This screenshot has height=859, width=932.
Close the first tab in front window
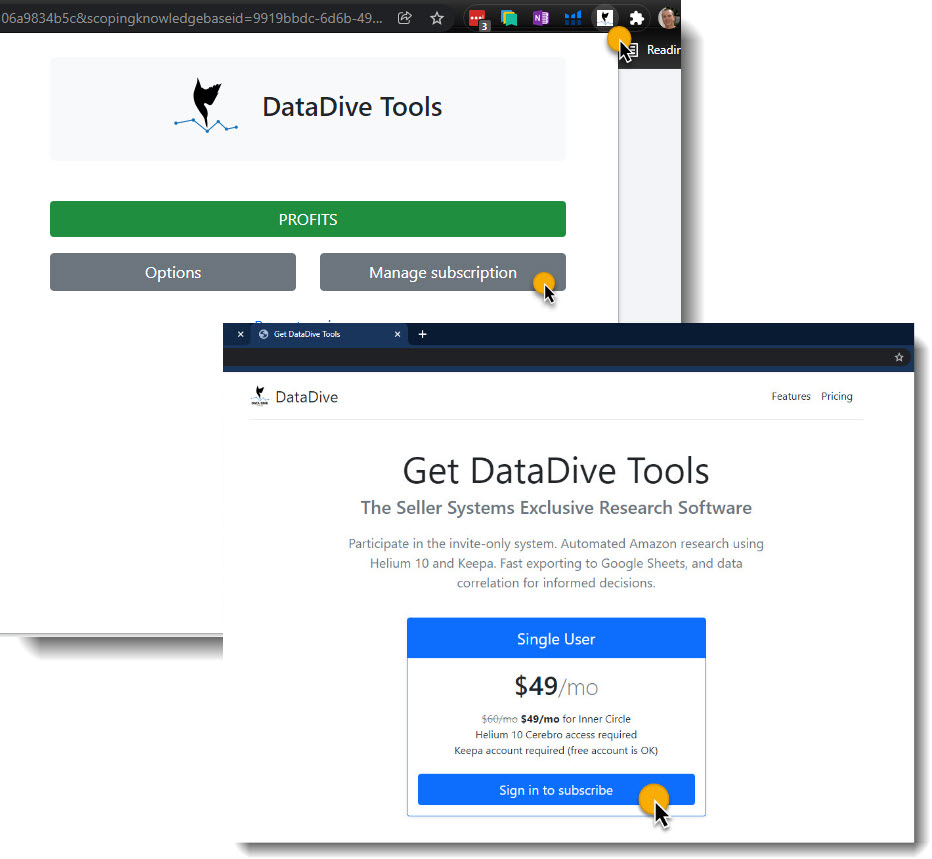tap(241, 334)
